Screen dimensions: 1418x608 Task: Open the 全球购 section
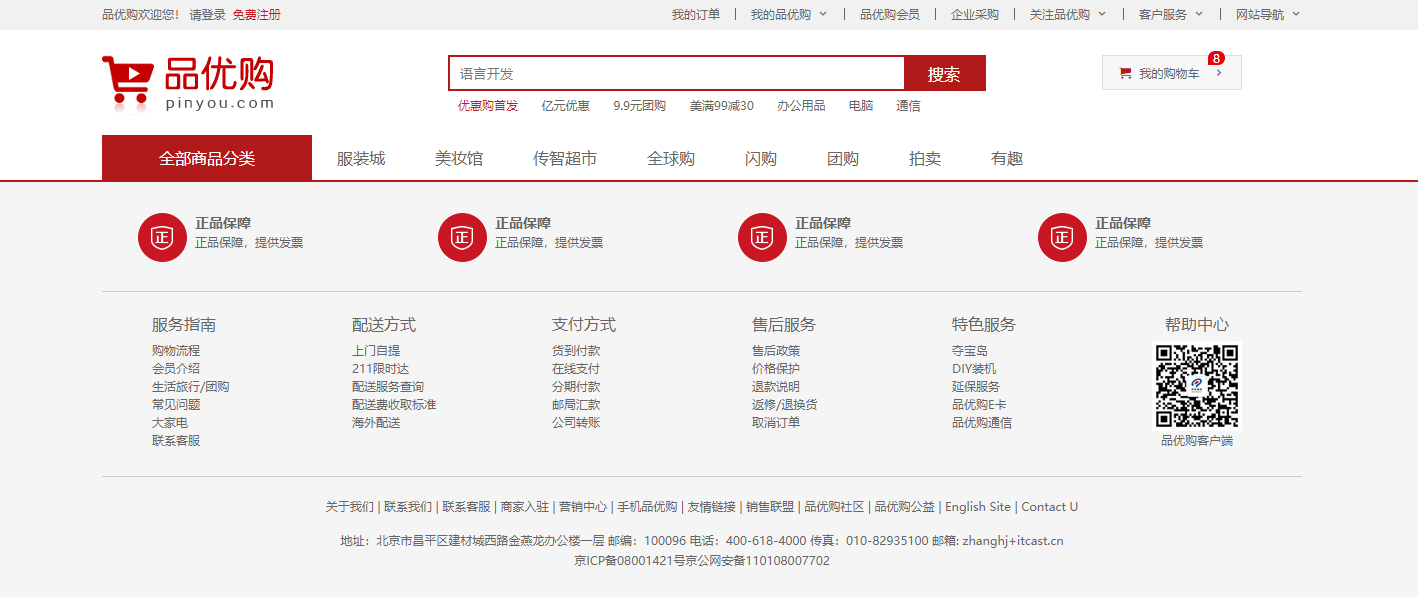(673, 158)
